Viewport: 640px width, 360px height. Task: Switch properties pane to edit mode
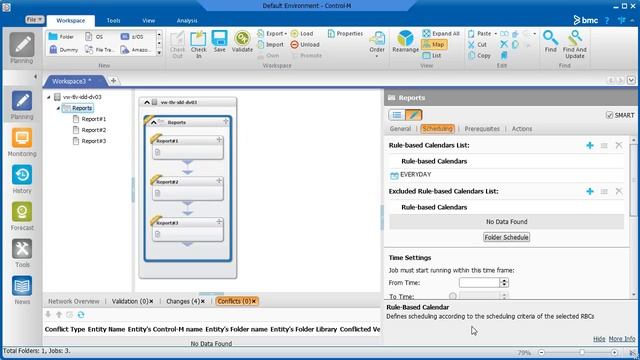[413, 115]
